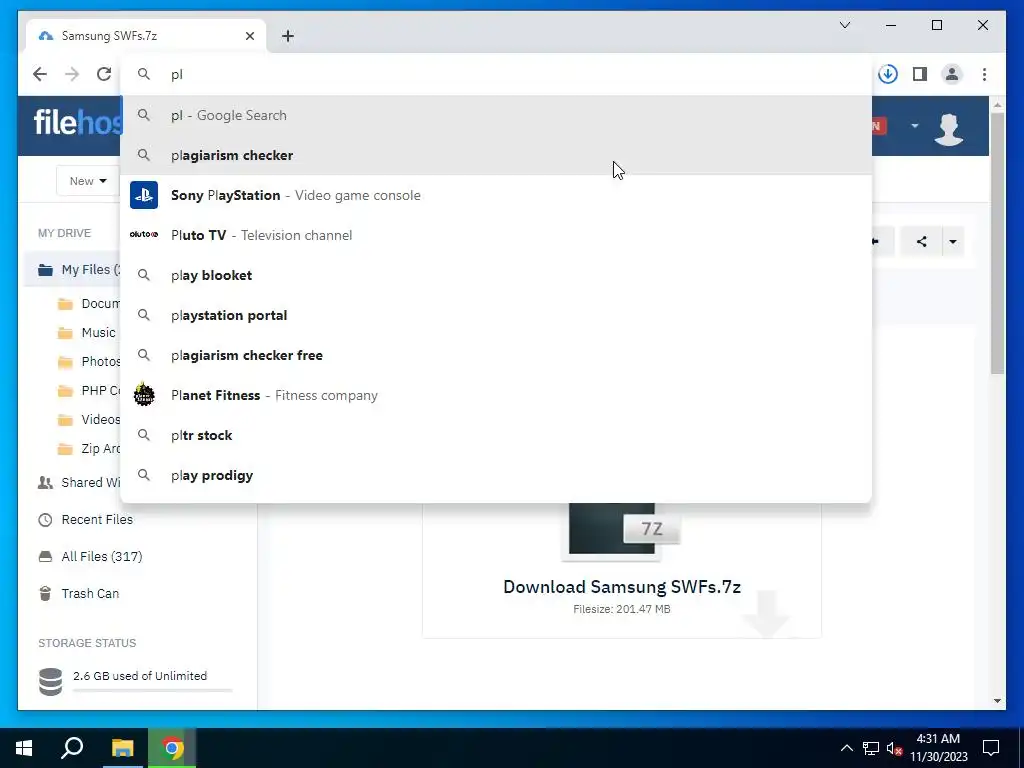Reload the page with the refresh icon

click(104, 74)
